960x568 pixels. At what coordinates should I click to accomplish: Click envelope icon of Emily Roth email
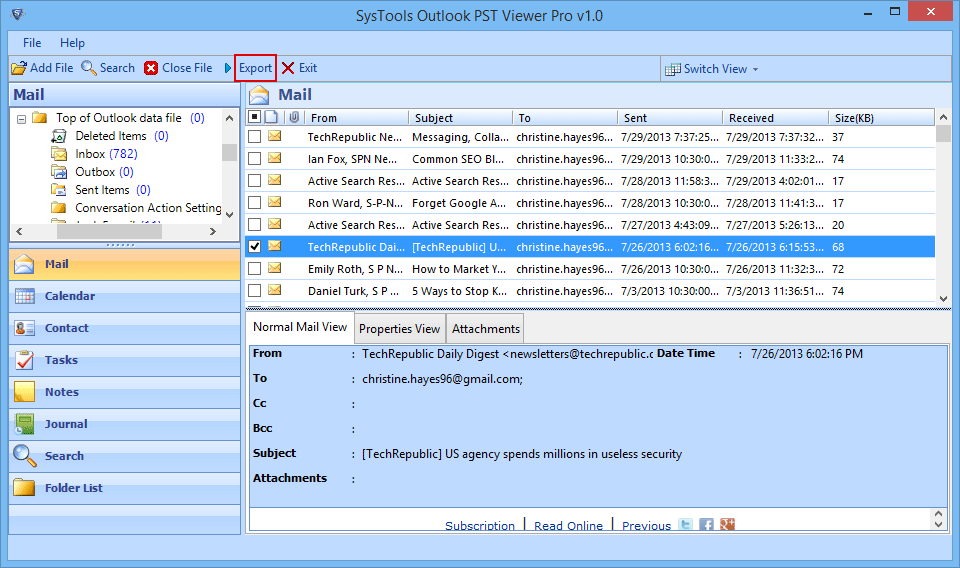pos(275,268)
